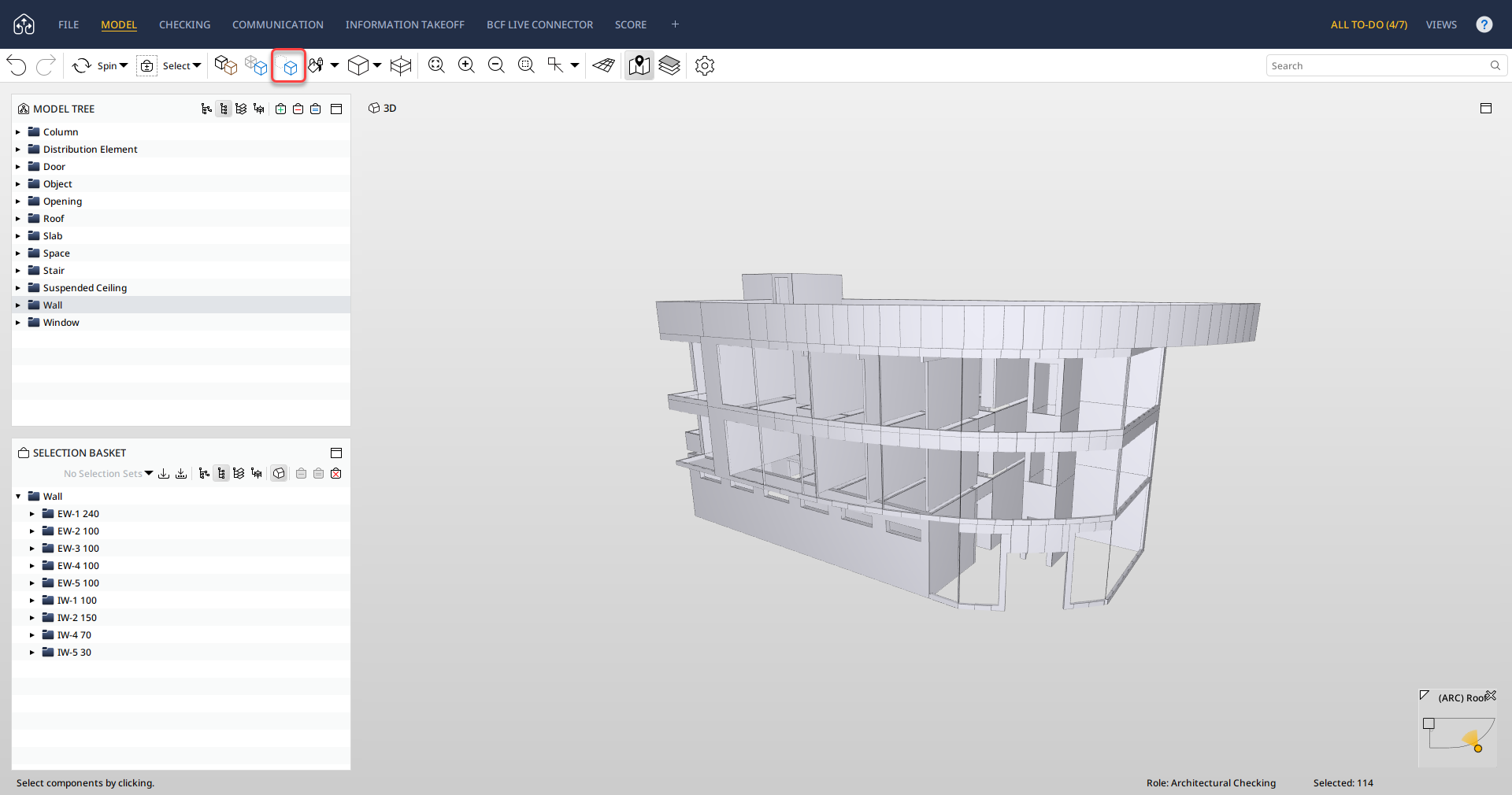The width and height of the screenshot is (1512, 795).
Task: Maximize the Model Tree panel
Action: 336,109
